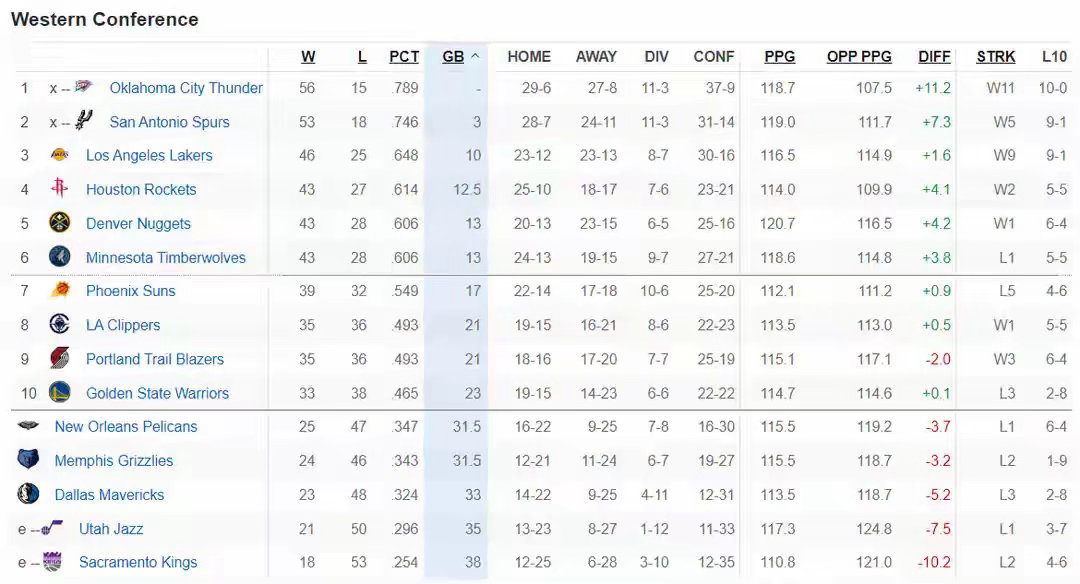
Task: Click the Dallas Mavericks logo icon
Action: pyautogui.click(x=28, y=494)
